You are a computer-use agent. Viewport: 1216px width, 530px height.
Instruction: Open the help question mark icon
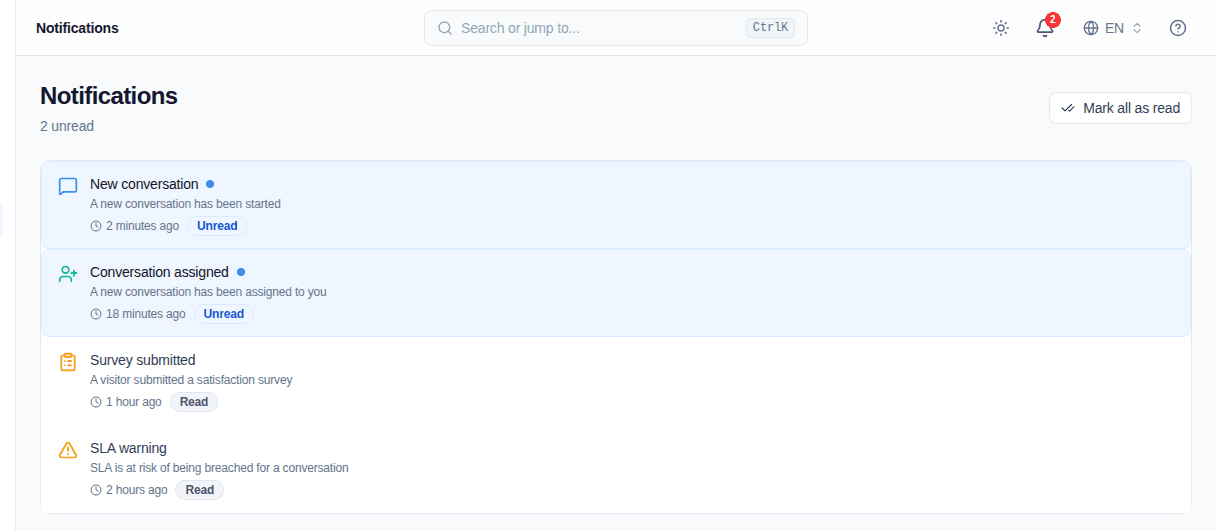click(x=1178, y=28)
